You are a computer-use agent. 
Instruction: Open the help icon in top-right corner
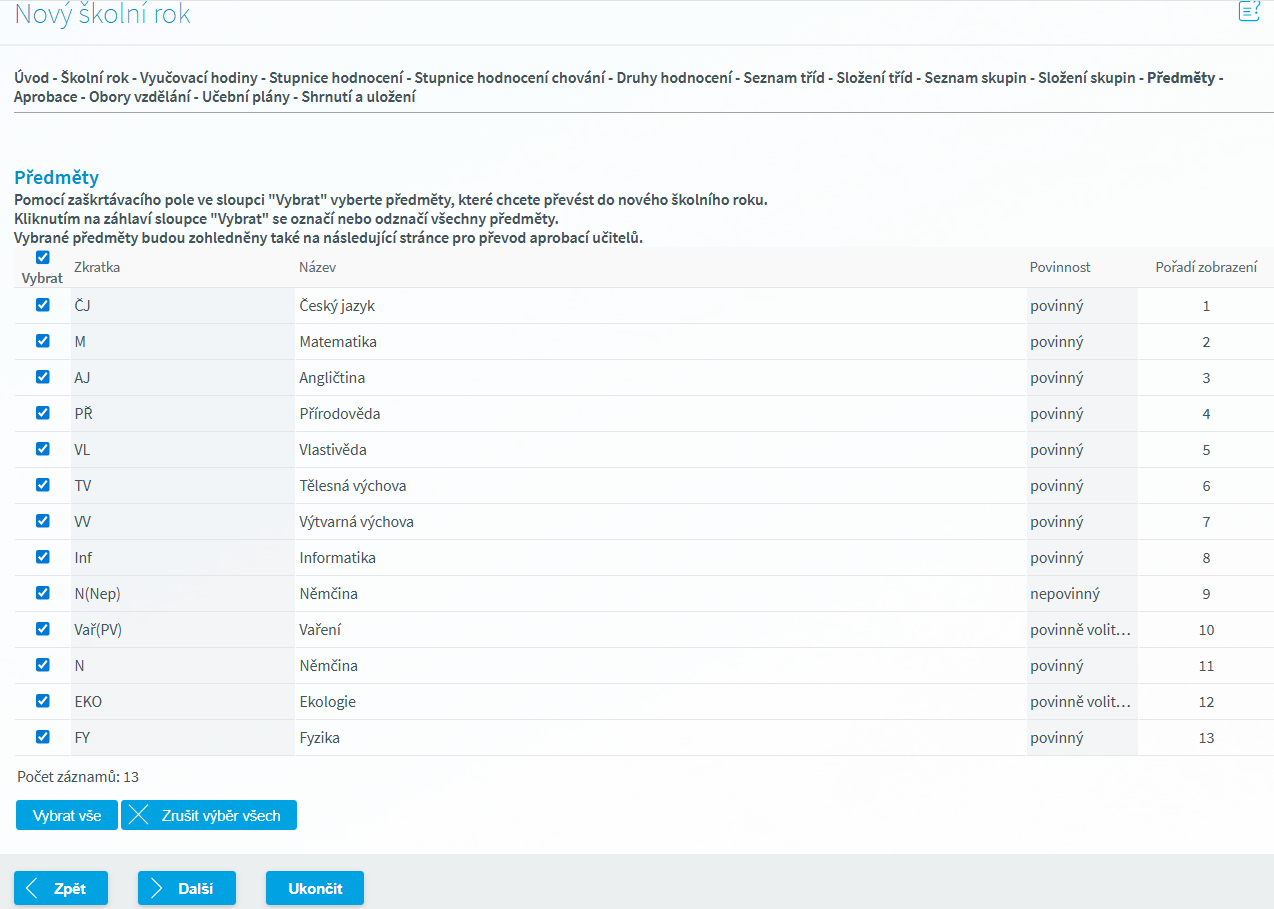1249,12
